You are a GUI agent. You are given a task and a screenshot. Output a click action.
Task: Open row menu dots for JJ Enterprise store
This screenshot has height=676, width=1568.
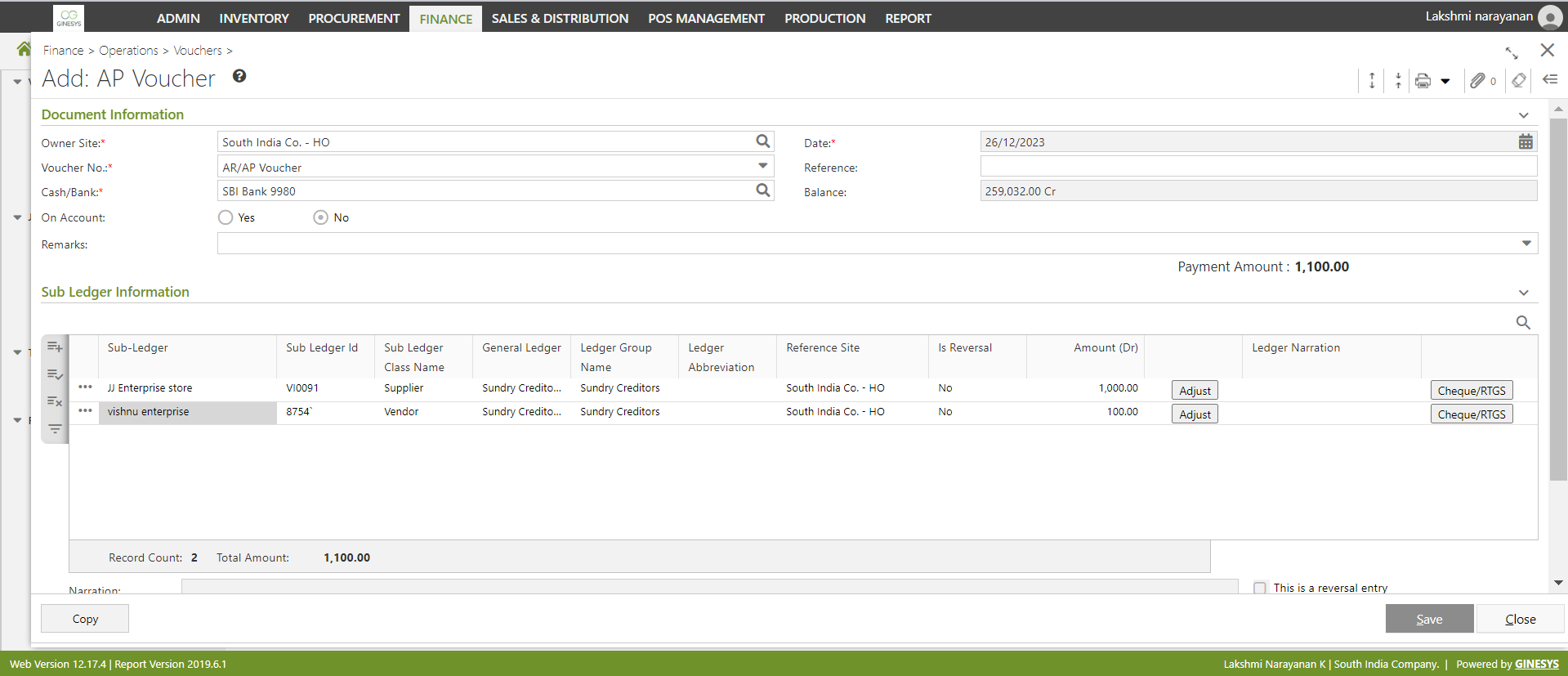[85, 387]
